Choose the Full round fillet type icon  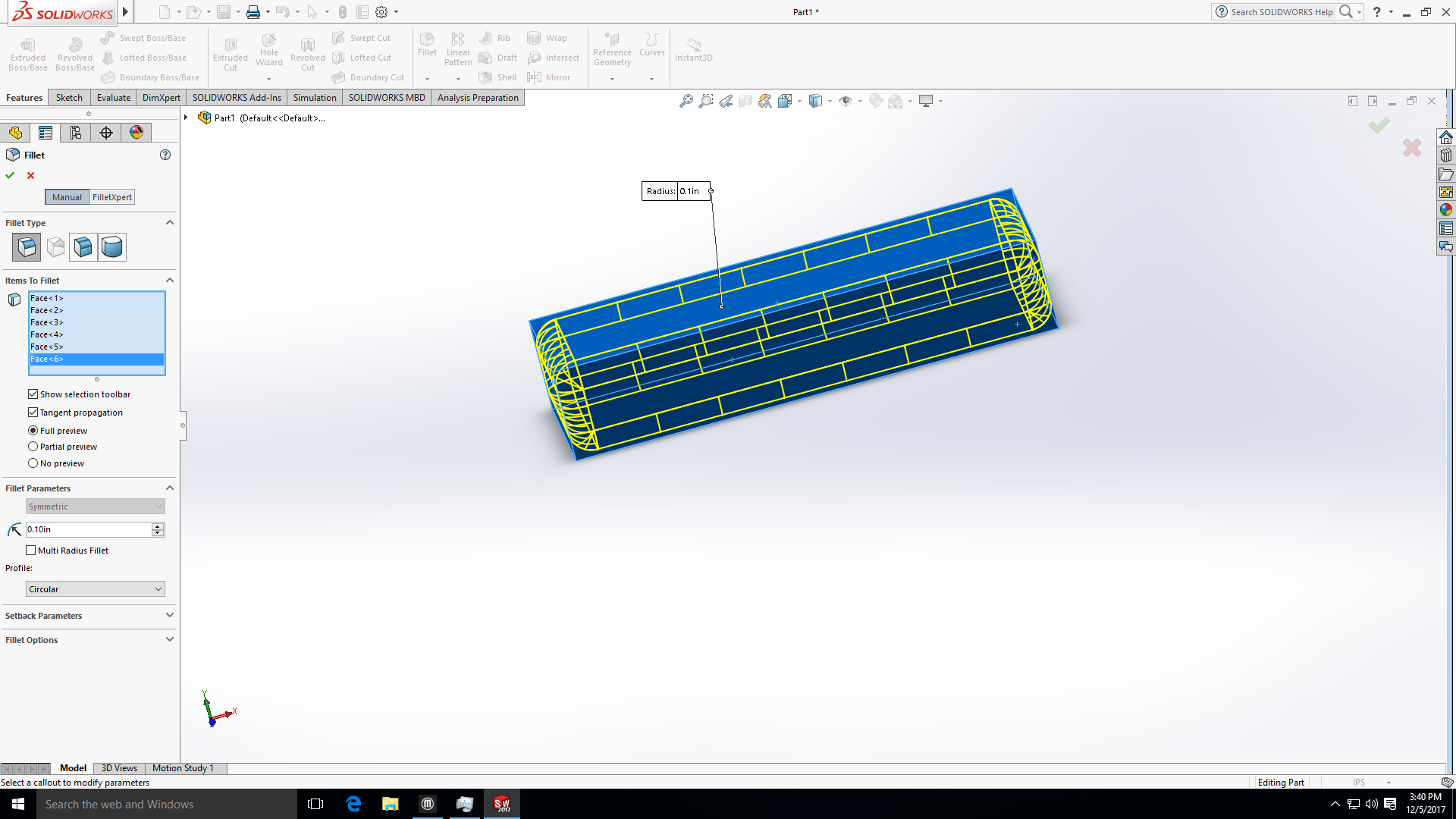[x=112, y=246]
